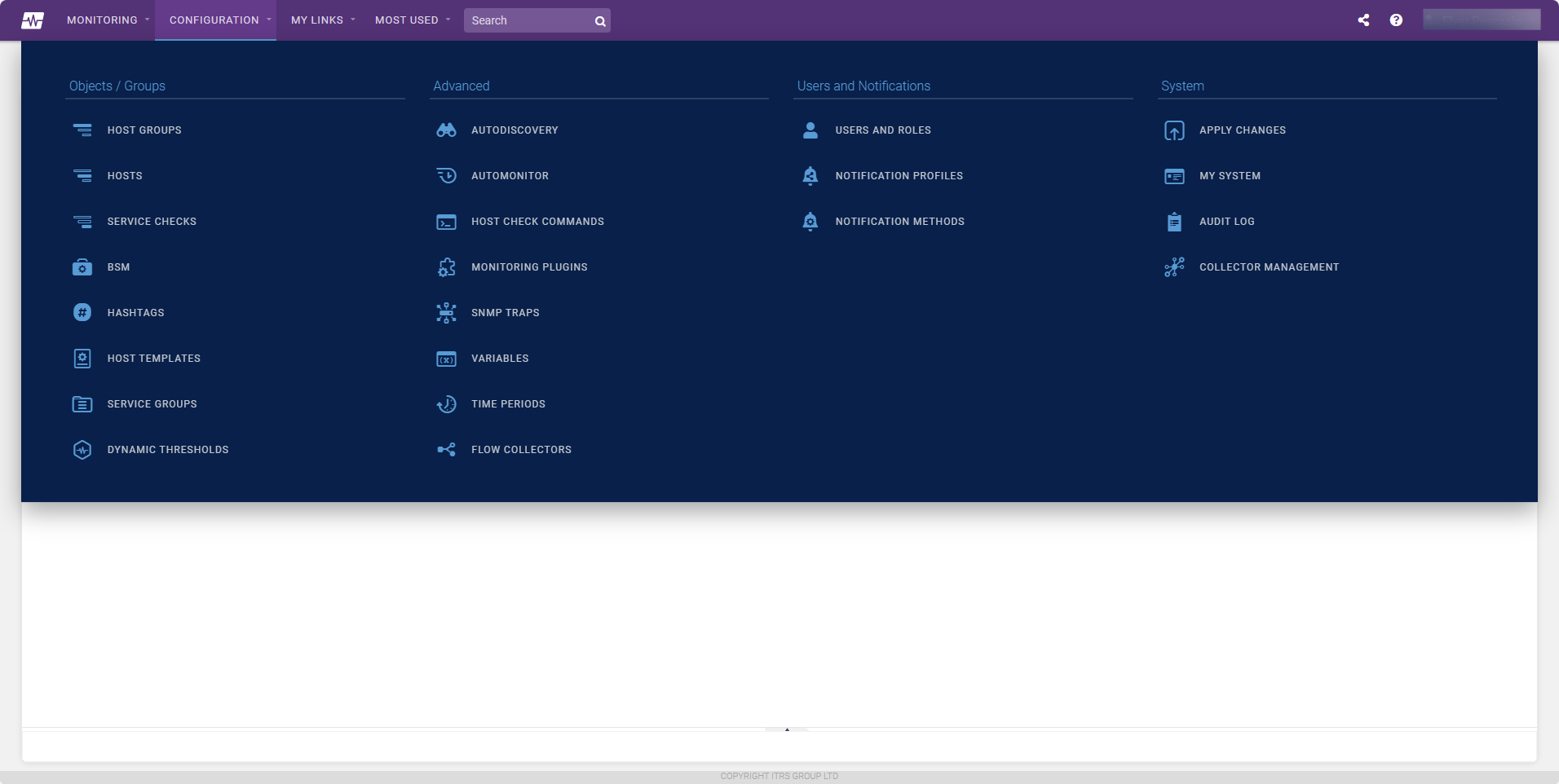Select Apply Changes
Screen dimensions: 1559x784
click(x=1243, y=130)
